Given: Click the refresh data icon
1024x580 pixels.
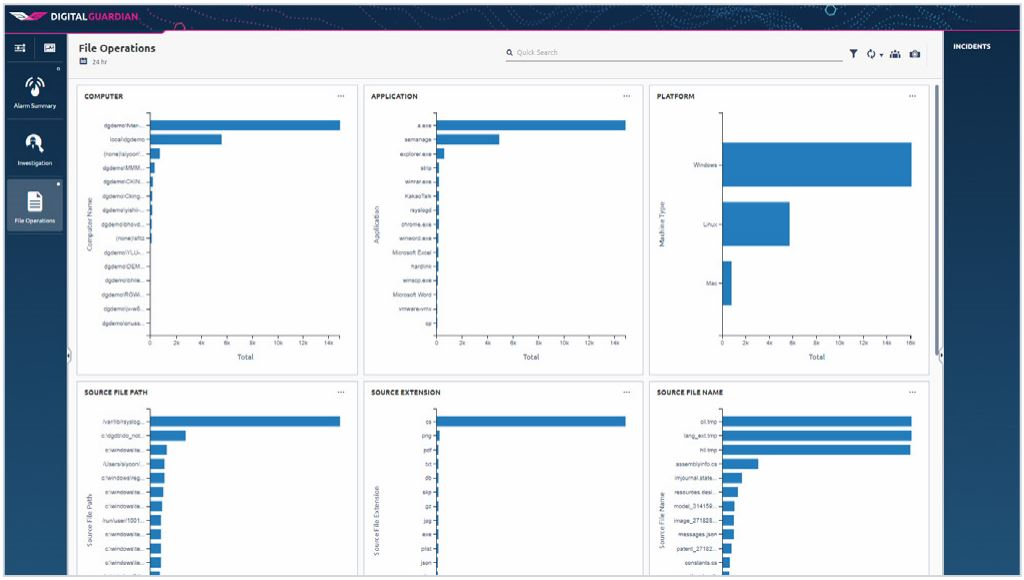Looking at the screenshot, I should tap(871, 55).
